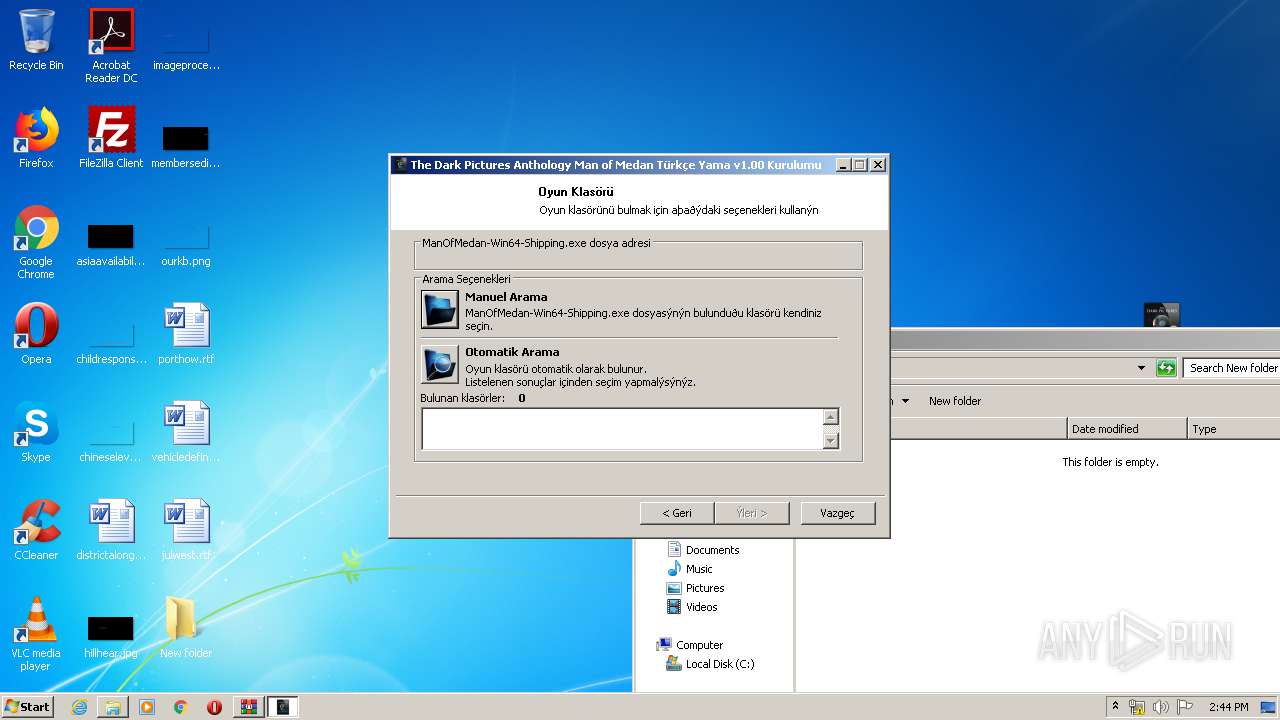Viewport: 1280px width, 720px height.
Task: Open the FileZilla Client desktop shortcut
Action: click(111, 138)
